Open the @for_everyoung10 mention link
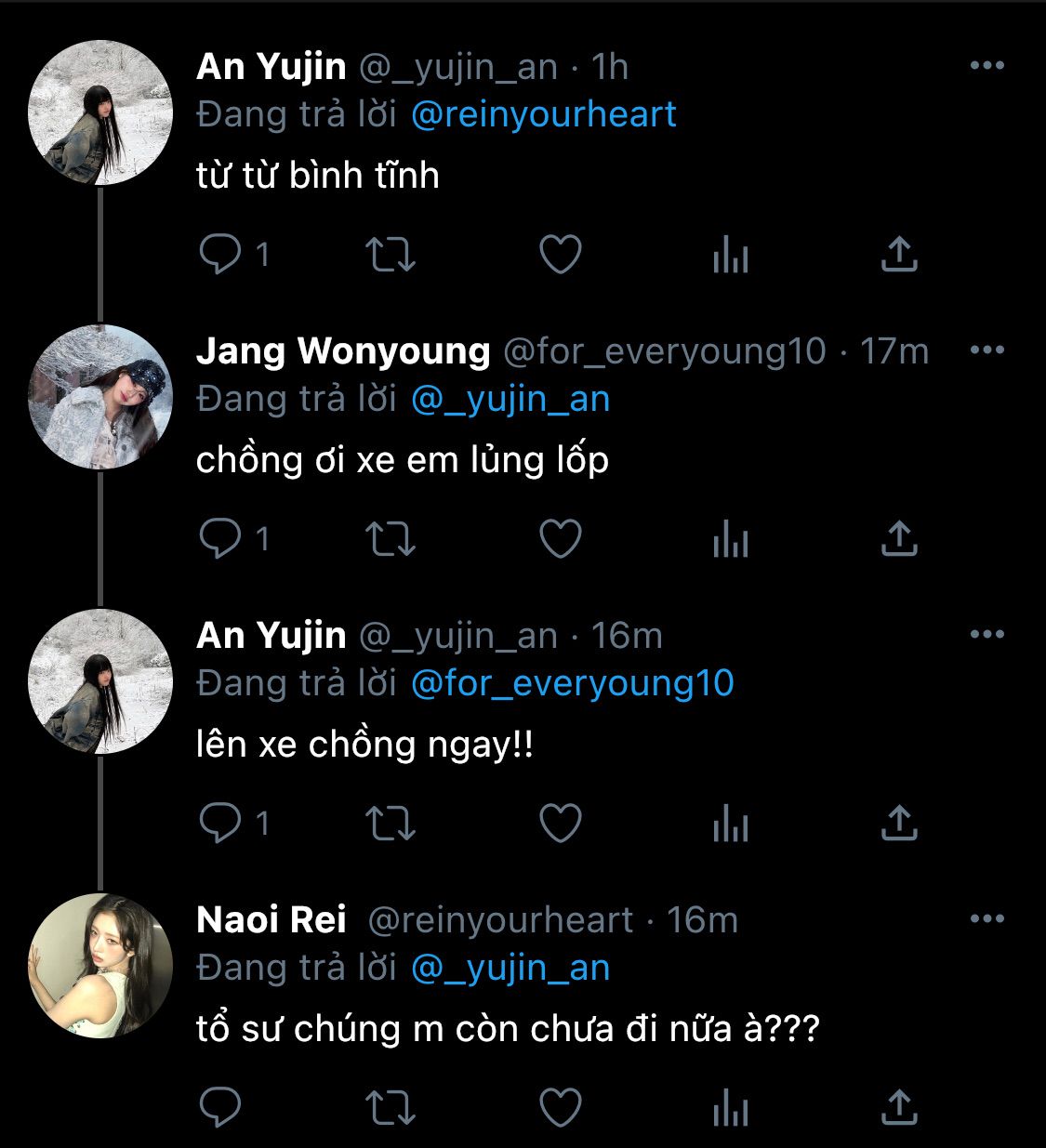Screen dimensions: 1046x1148 coord(572,683)
